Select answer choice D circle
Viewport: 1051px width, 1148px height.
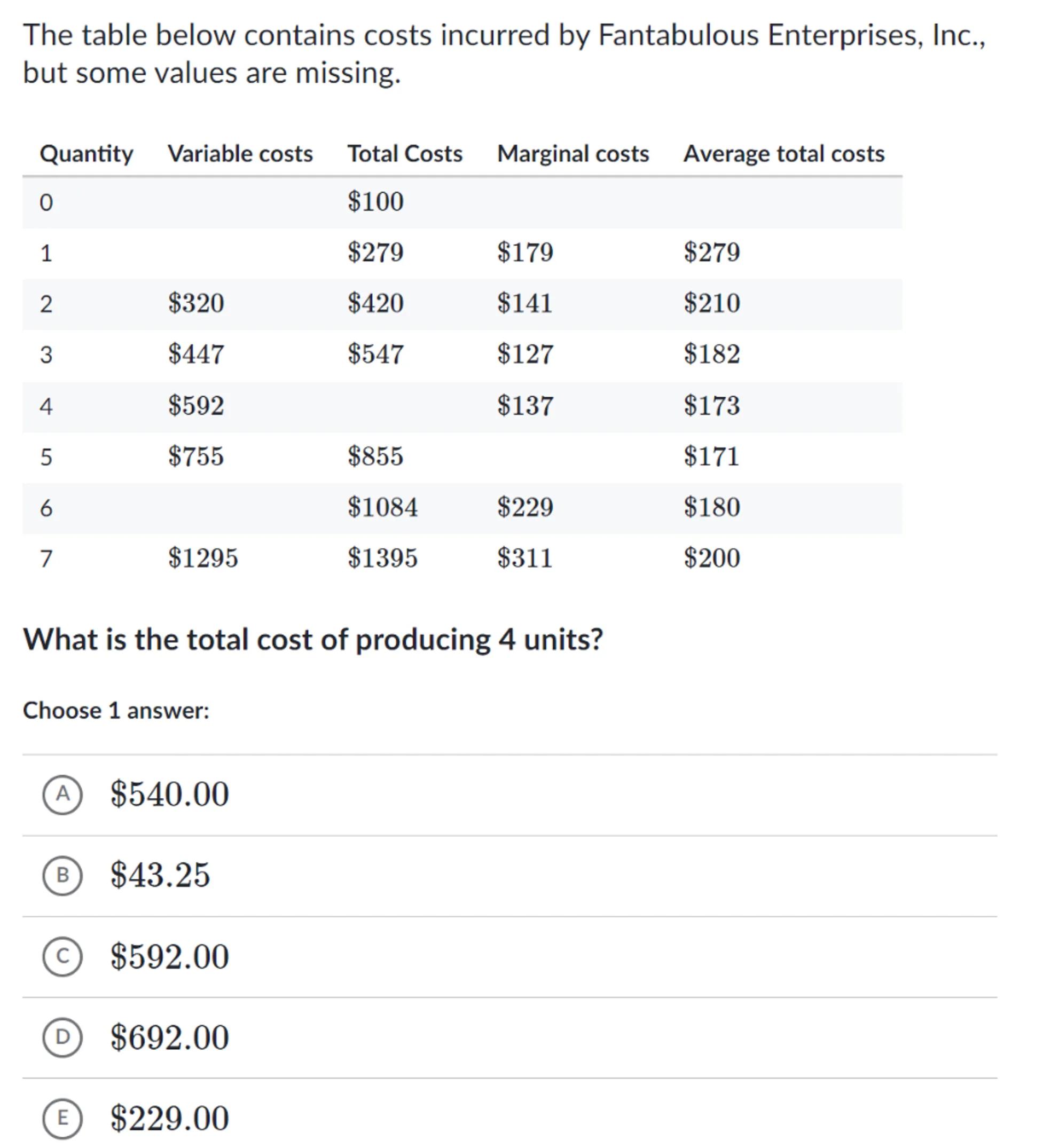tap(62, 1037)
